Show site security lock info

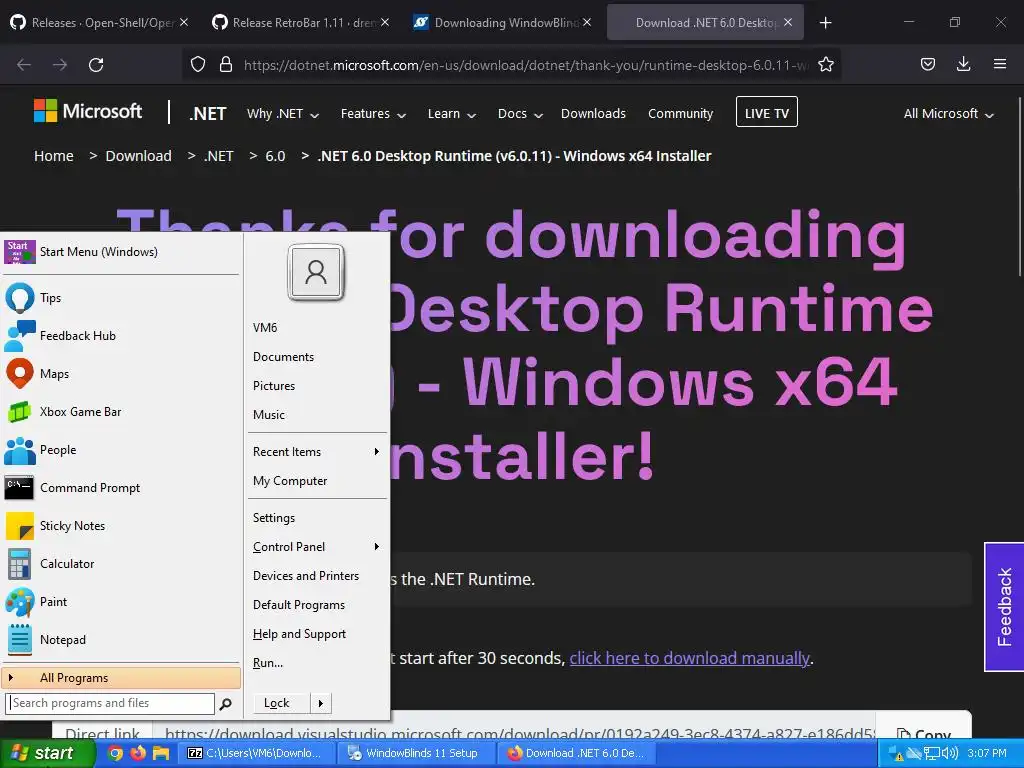click(226, 65)
